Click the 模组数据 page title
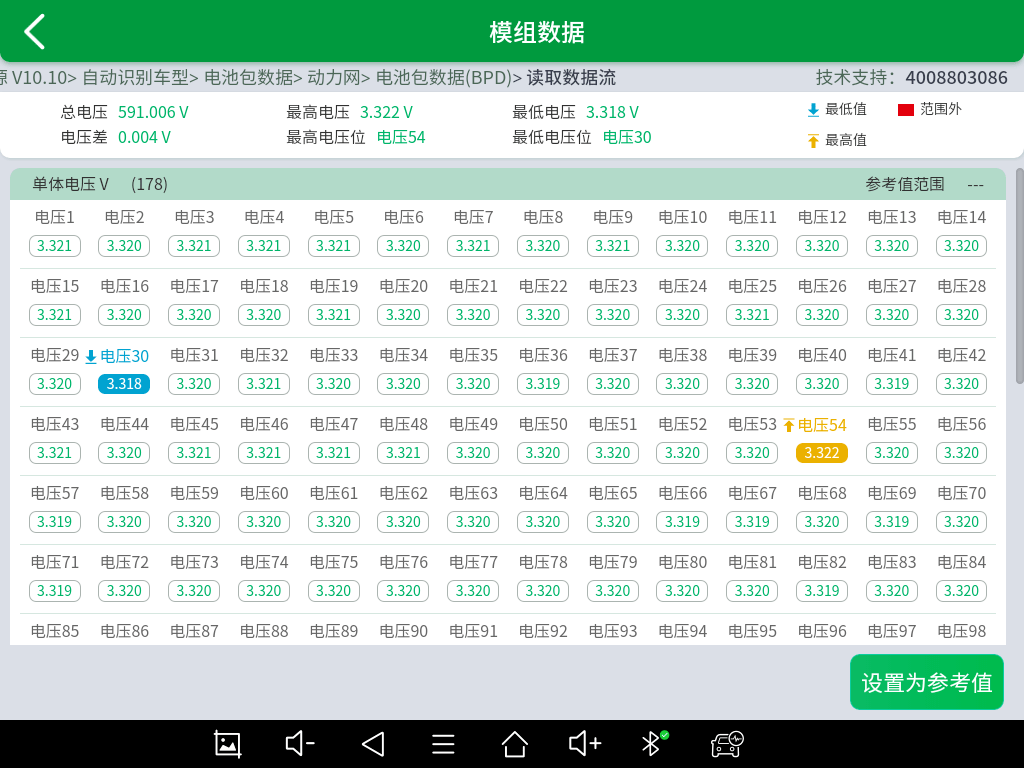 537,32
